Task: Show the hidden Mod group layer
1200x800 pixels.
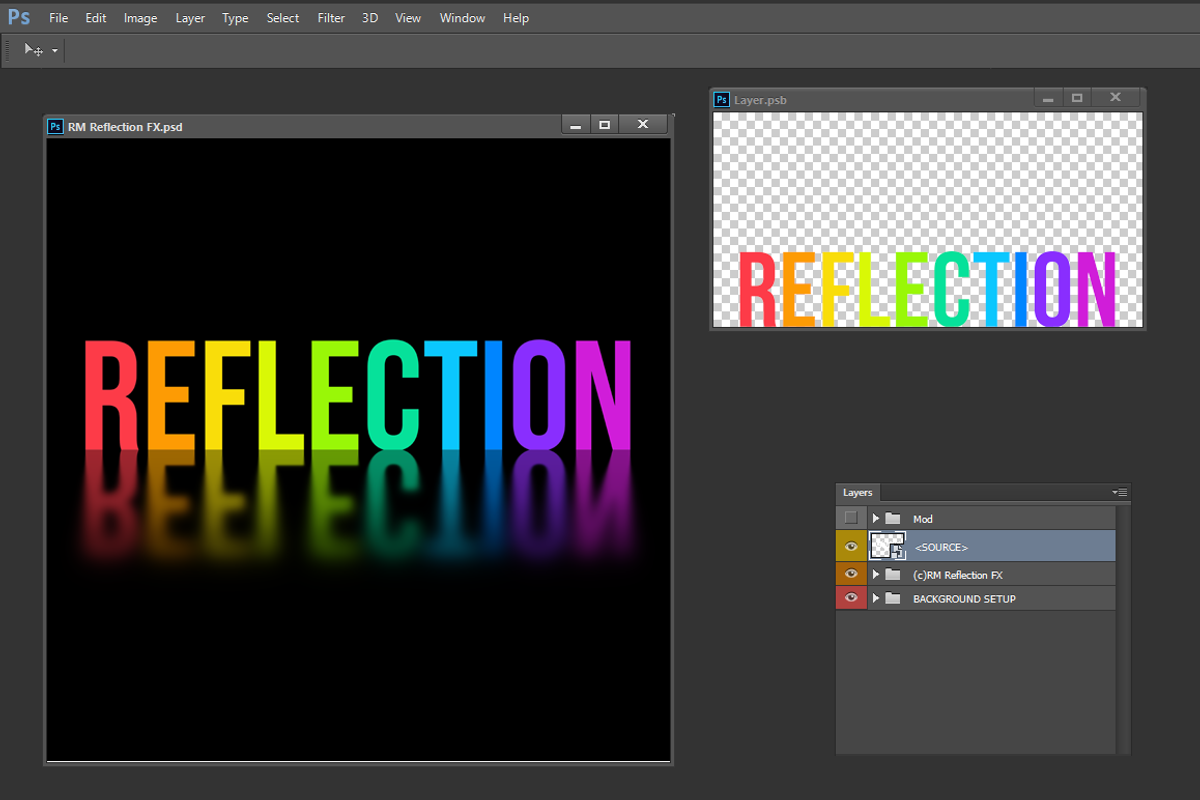Action: pyautogui.click(x=851, y=518)
